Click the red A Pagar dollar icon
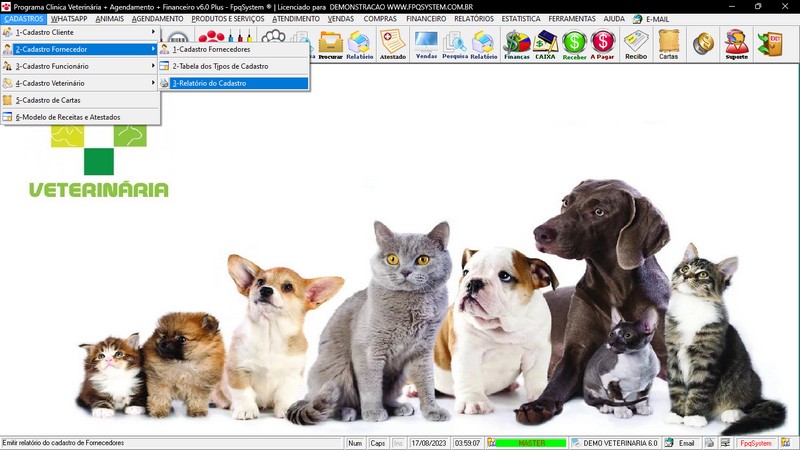 click(603, 45)
